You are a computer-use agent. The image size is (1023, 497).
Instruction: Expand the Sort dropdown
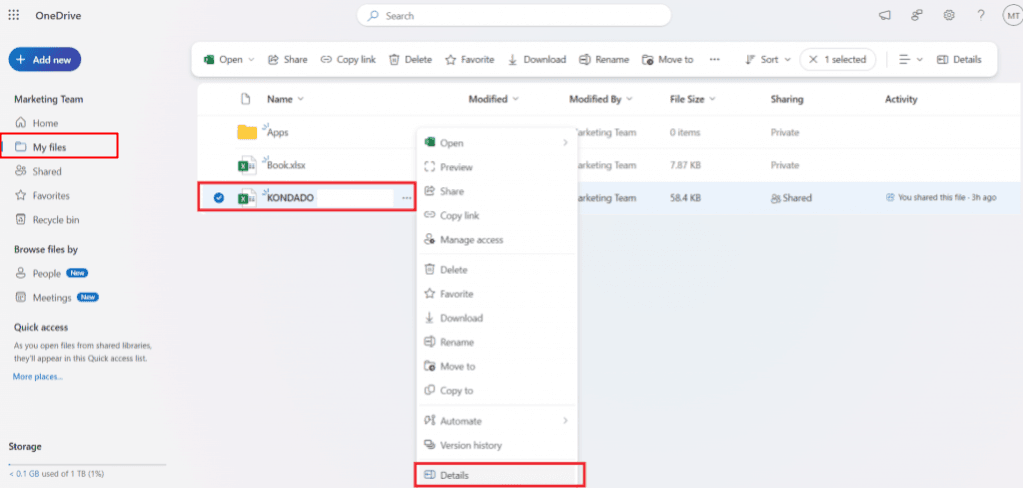768,60
